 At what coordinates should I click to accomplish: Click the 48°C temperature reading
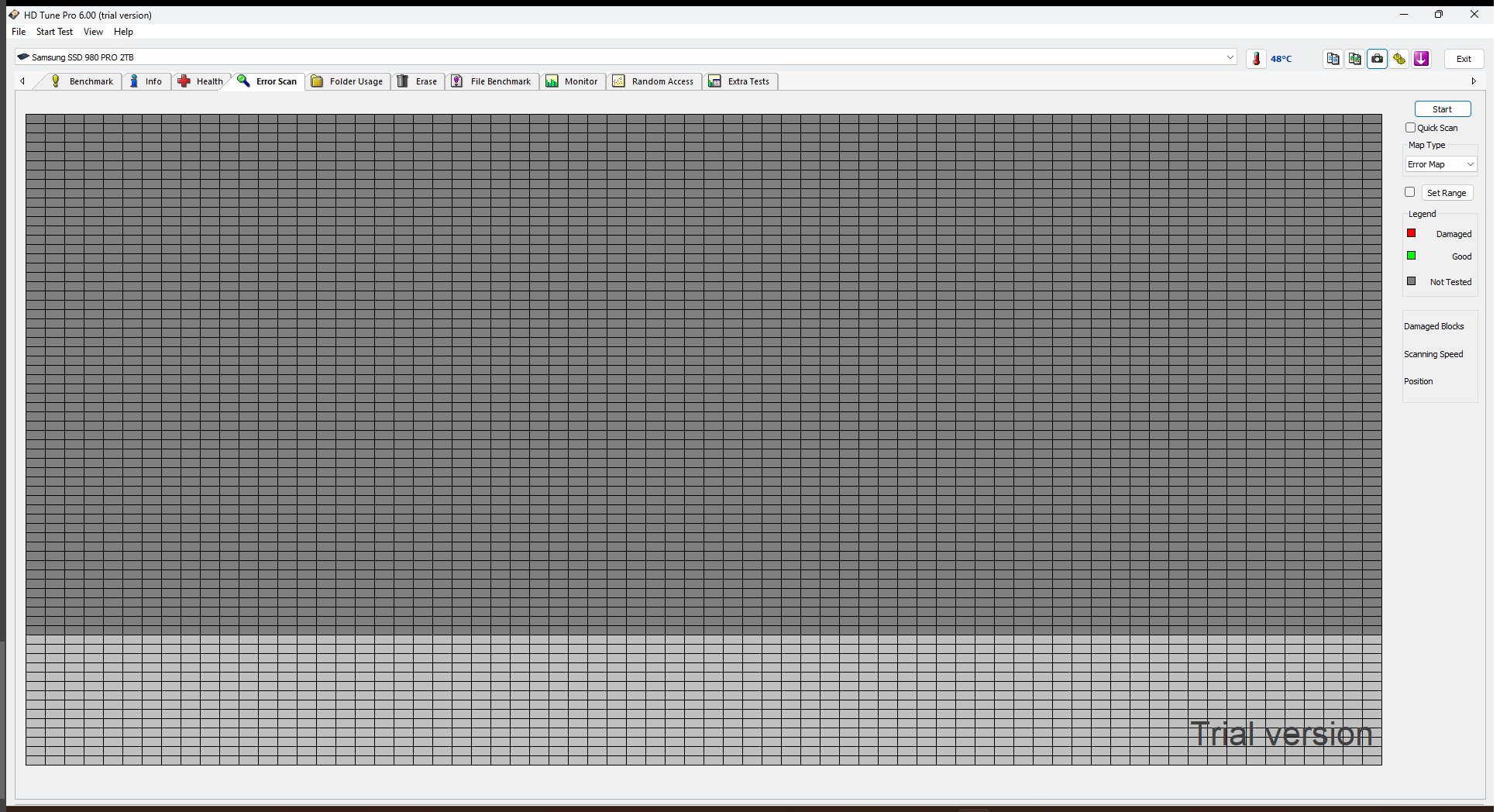tap(1281, 59)
